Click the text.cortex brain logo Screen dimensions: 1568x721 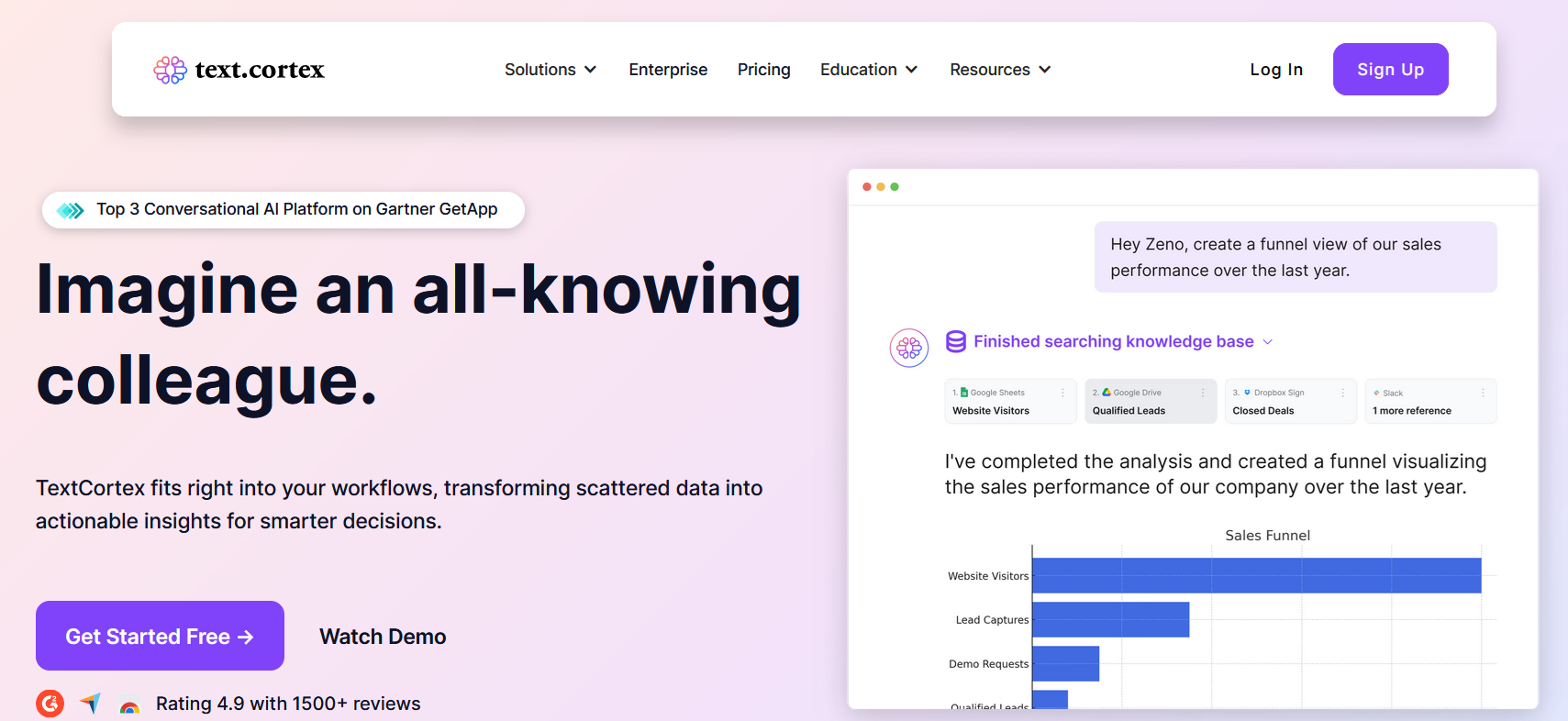pos(170,70)
